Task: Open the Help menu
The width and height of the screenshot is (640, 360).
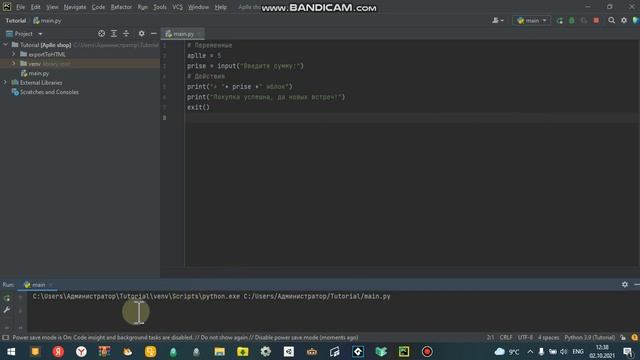Action: (x=220, y=7)
